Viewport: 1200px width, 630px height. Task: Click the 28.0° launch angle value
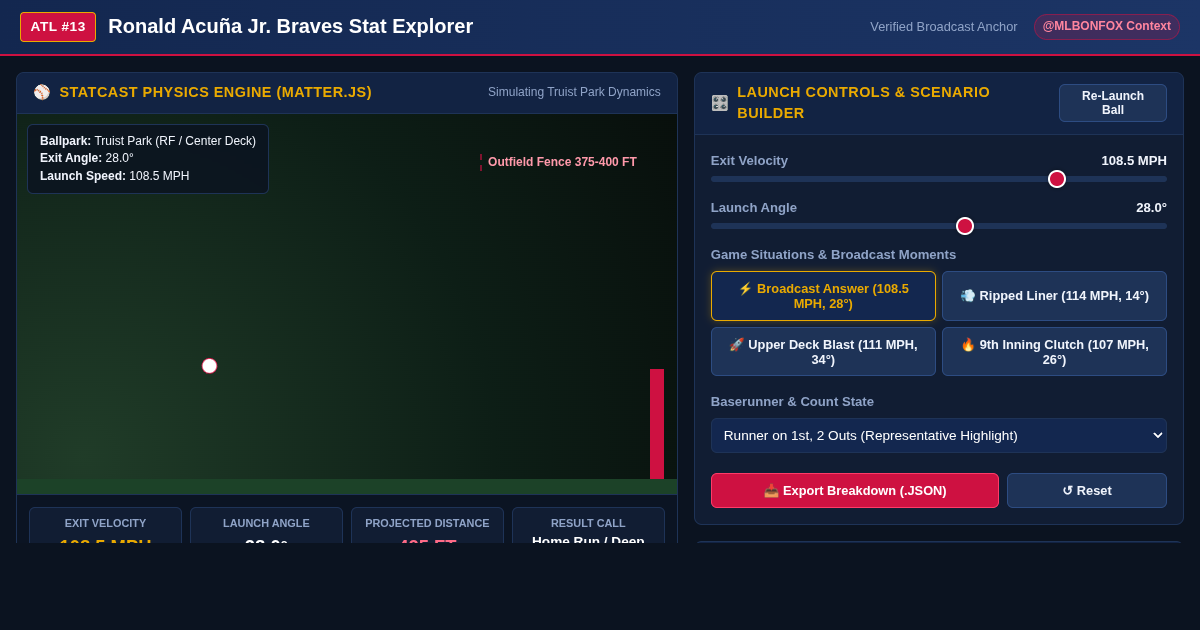point(1151,208)
